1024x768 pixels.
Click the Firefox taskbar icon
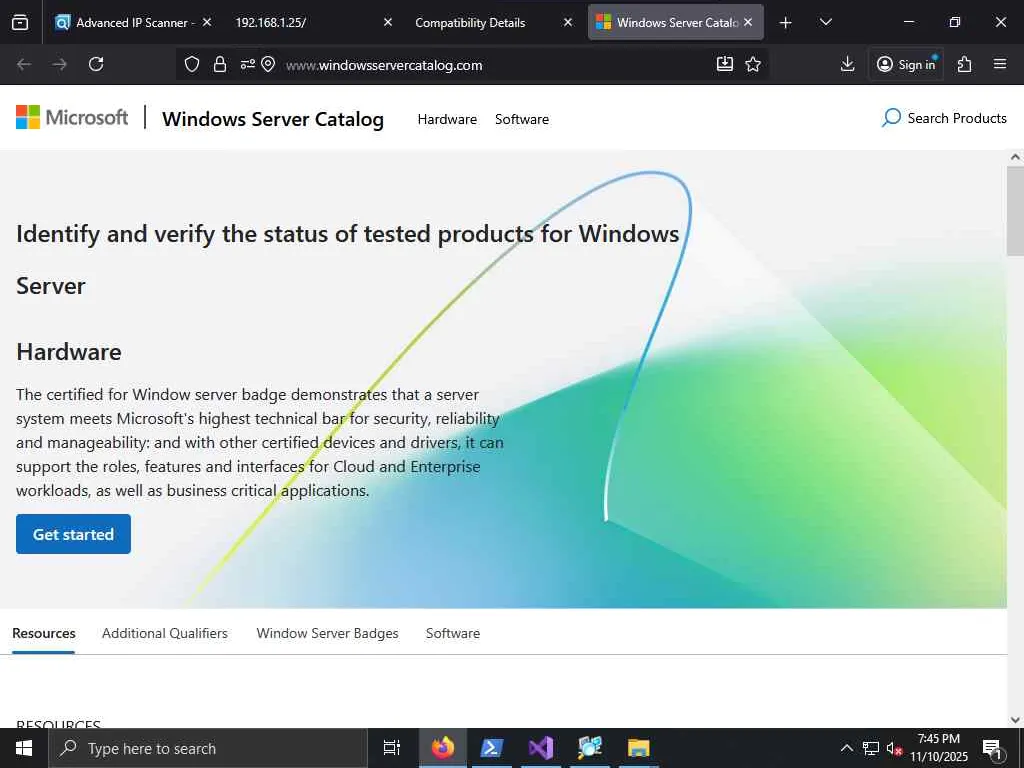pos(443,748)
